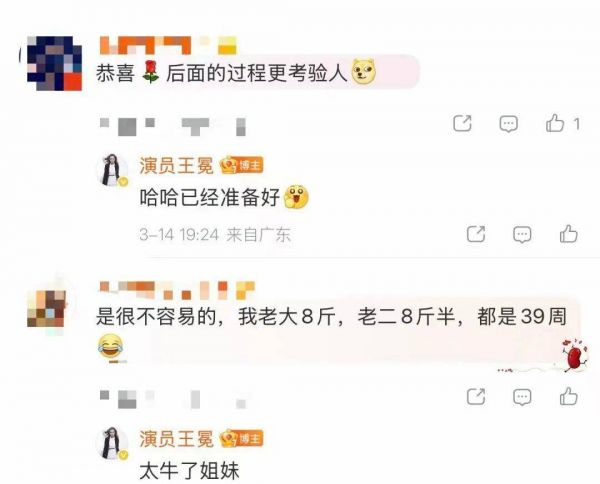Reply to the 恭喜 comment via speech bubble
This screenshot has height=484, width=600.
pyautogui.click(x=509, y=124)
